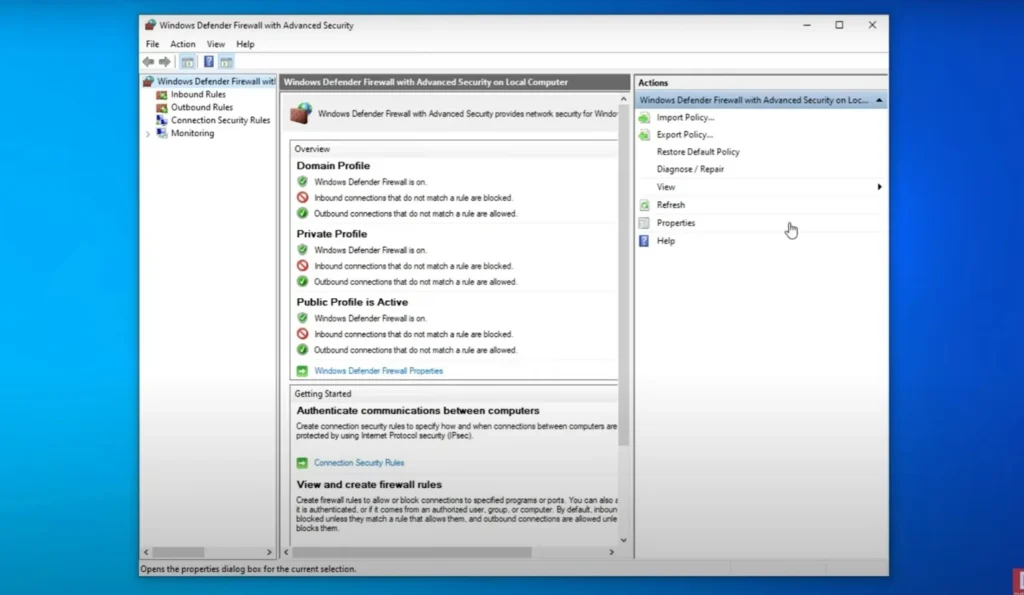Choose Restore Default Policy action
This screenshot has height=595, width=1024.
point(697,152)
